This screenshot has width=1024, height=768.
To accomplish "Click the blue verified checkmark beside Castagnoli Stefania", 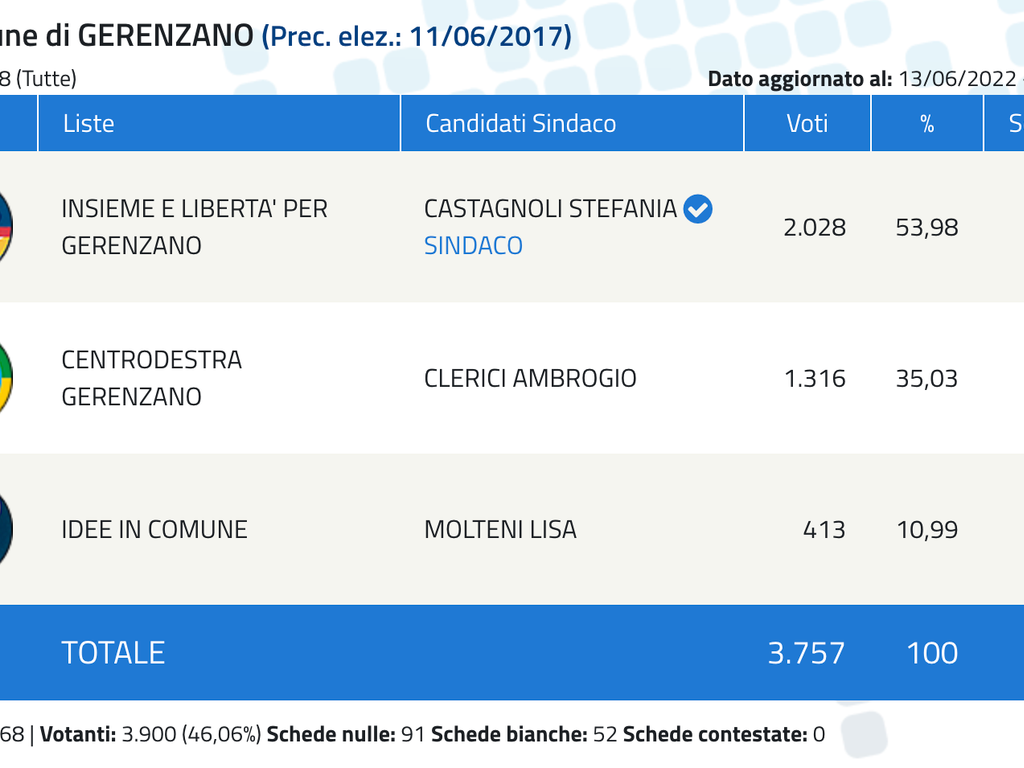I will (697, 209).
